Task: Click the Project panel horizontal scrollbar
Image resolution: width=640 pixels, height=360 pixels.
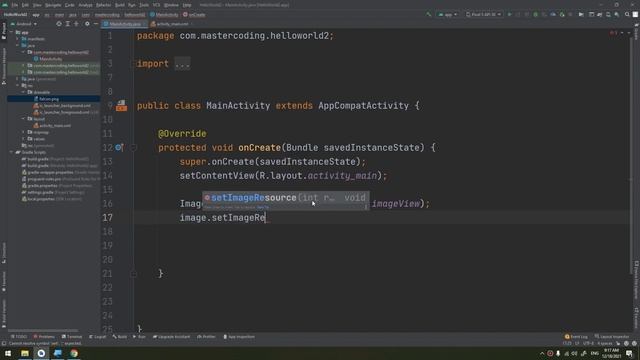Action: pyautogui.click(x=43, y=330)
